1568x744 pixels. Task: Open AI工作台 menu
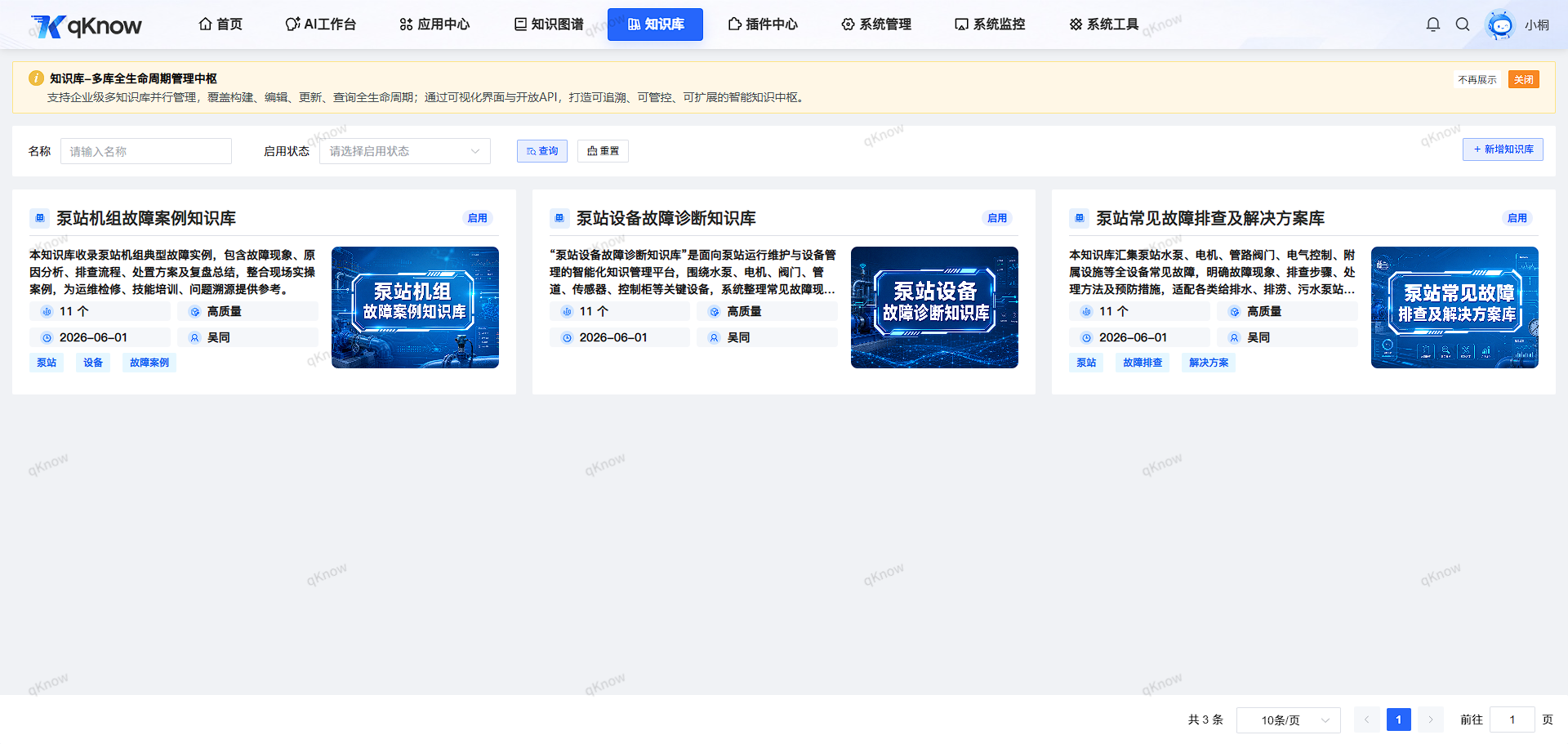pyautogui.click(x=321, y=25)
